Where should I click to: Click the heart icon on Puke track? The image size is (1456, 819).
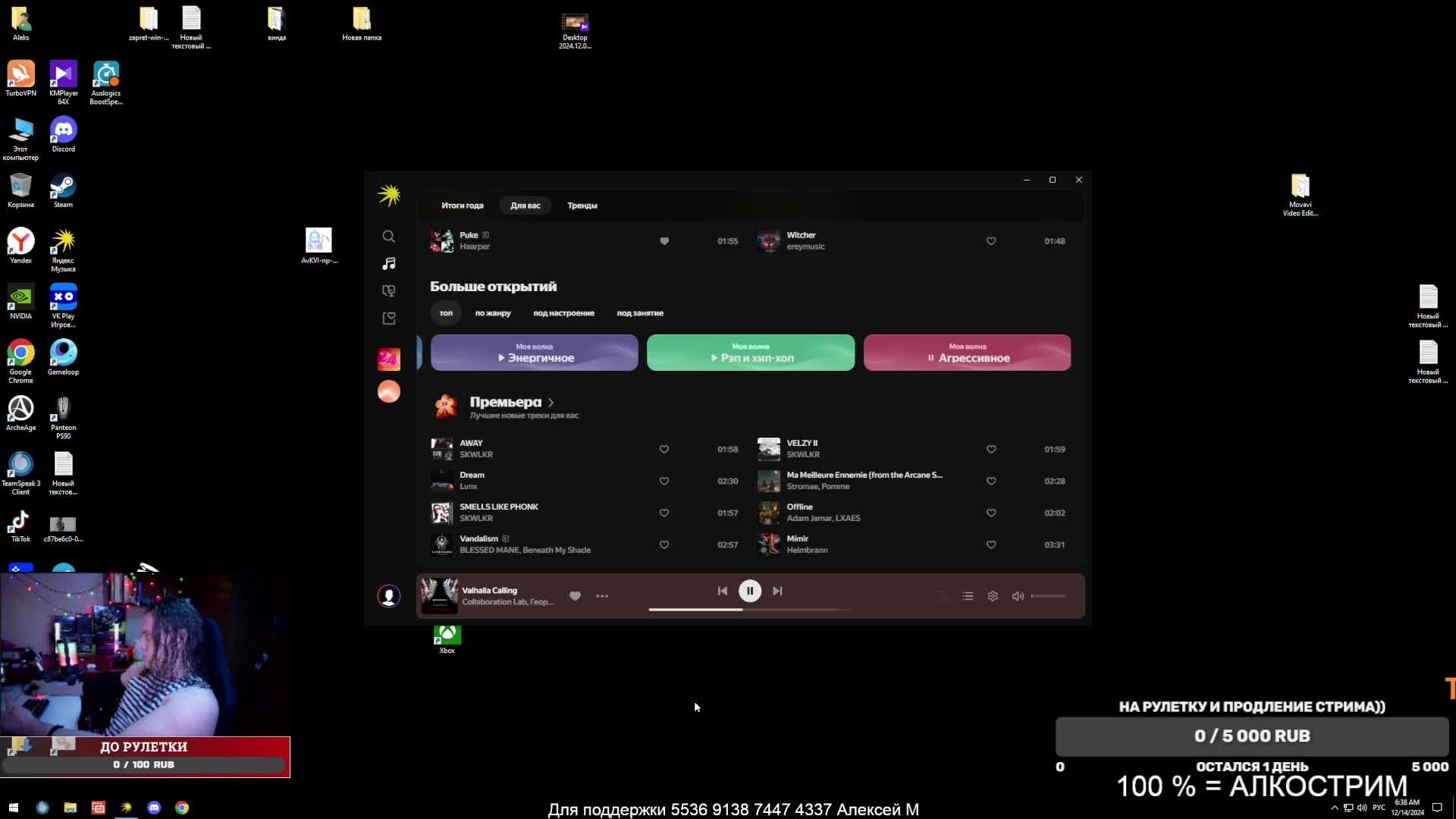664,240
